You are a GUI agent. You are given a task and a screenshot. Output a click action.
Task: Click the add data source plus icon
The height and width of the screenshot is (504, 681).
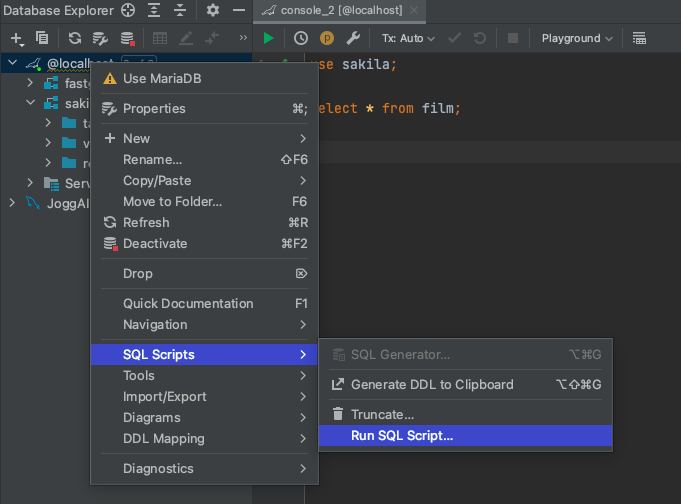(x=17, y=38)
